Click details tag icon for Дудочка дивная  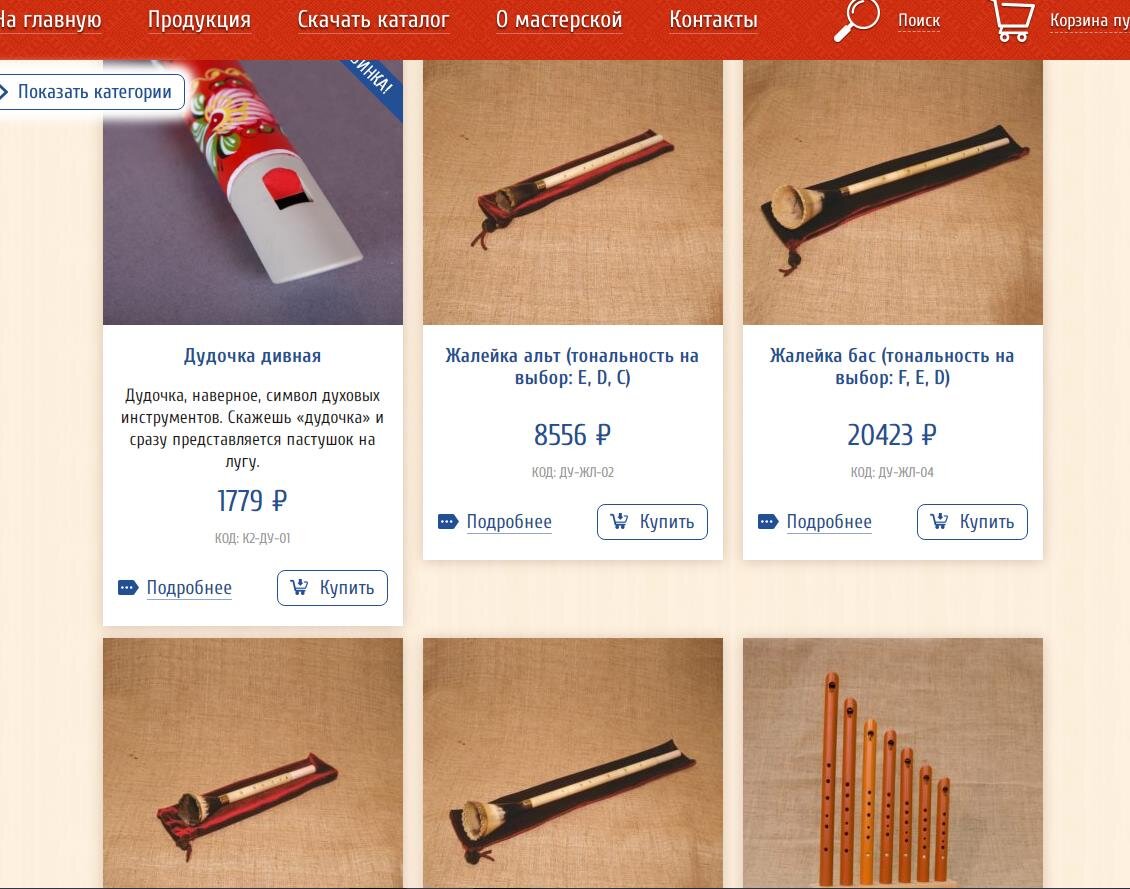[128, 588]
